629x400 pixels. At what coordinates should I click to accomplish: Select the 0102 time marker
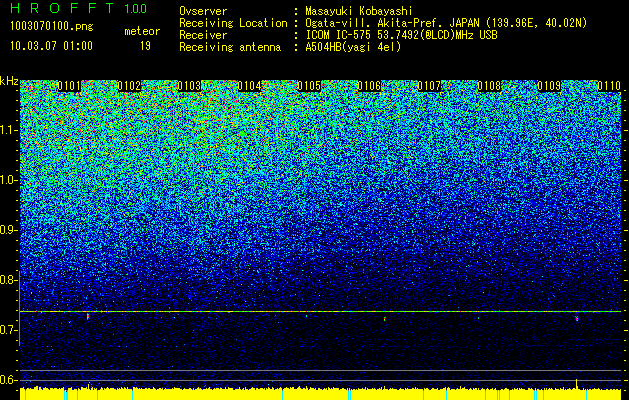[129, 86]
